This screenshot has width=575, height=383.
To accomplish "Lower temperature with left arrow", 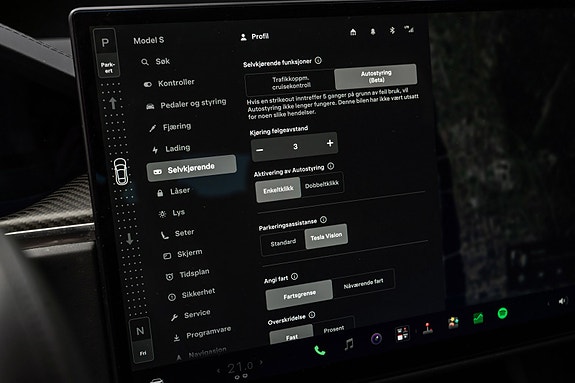I will [219, 371].
